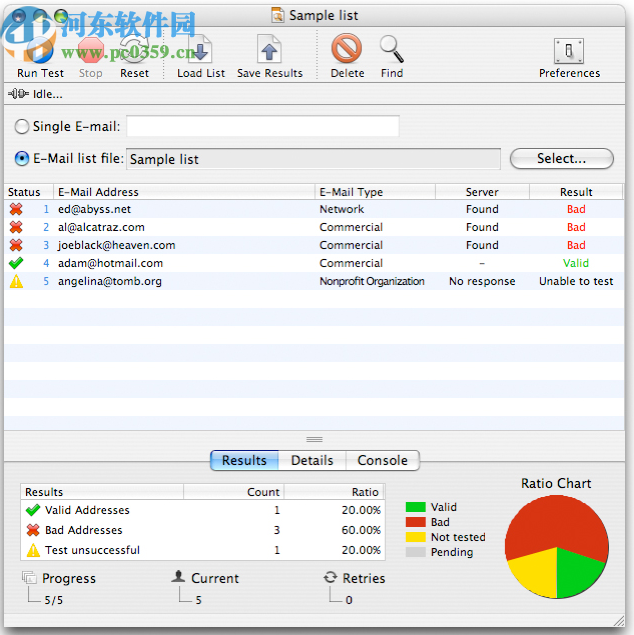The height and width of the screenshot is (635, 634).
Task: Click the warning icon for angelina@tomb.org
Action: click(x=16, y=281)
